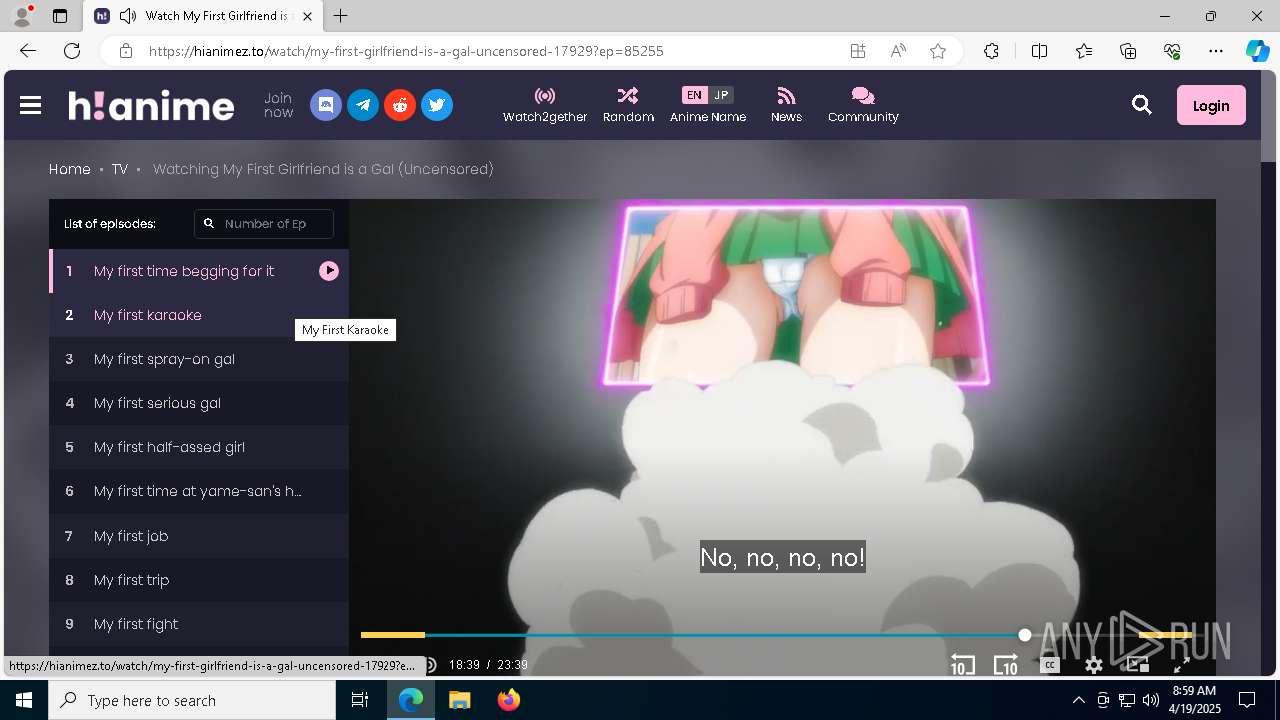1280x720 pixels.
Task: Open the Twitter join link
Action: (437, 105)
